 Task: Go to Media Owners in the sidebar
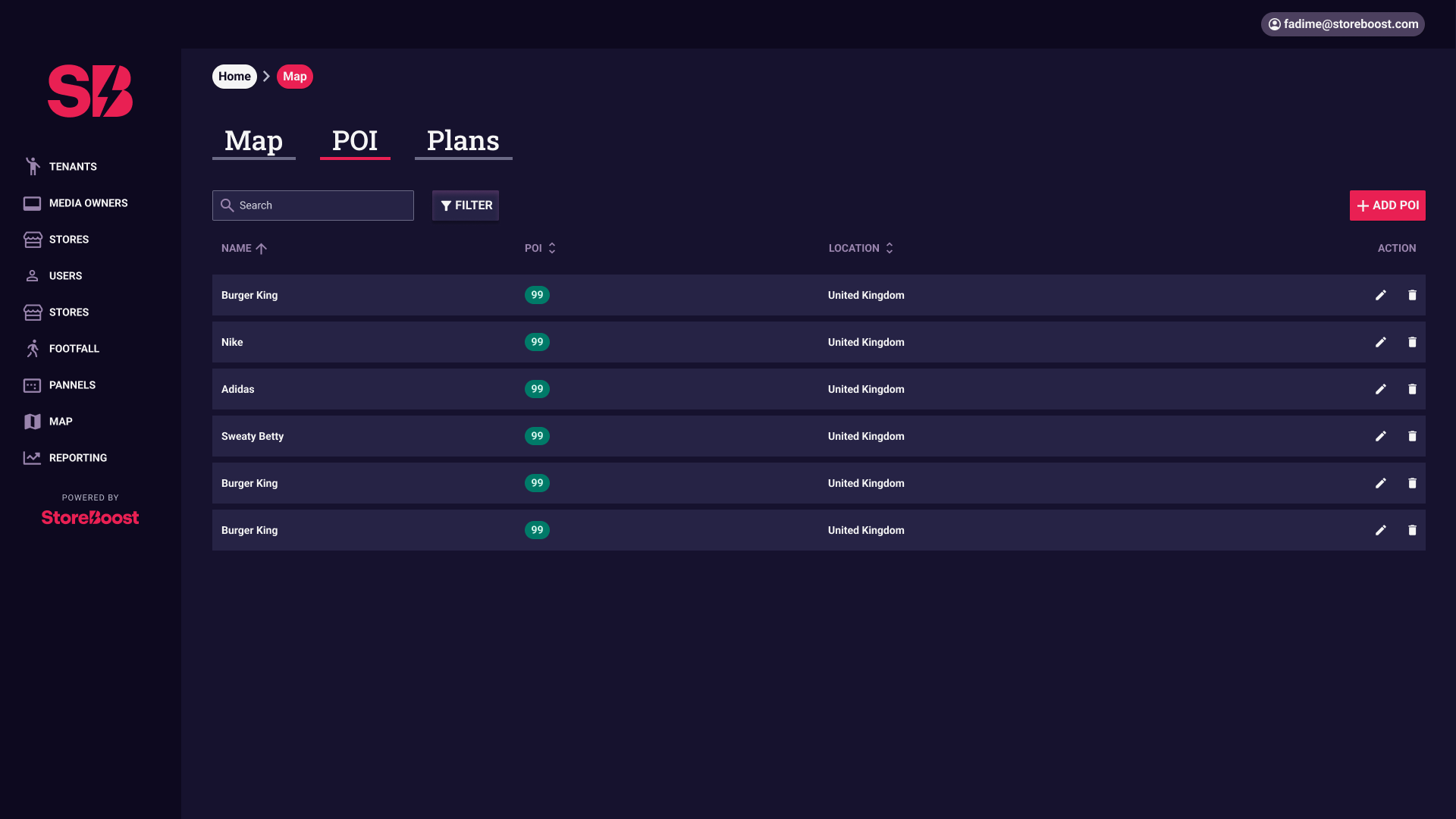click(76, 203)
